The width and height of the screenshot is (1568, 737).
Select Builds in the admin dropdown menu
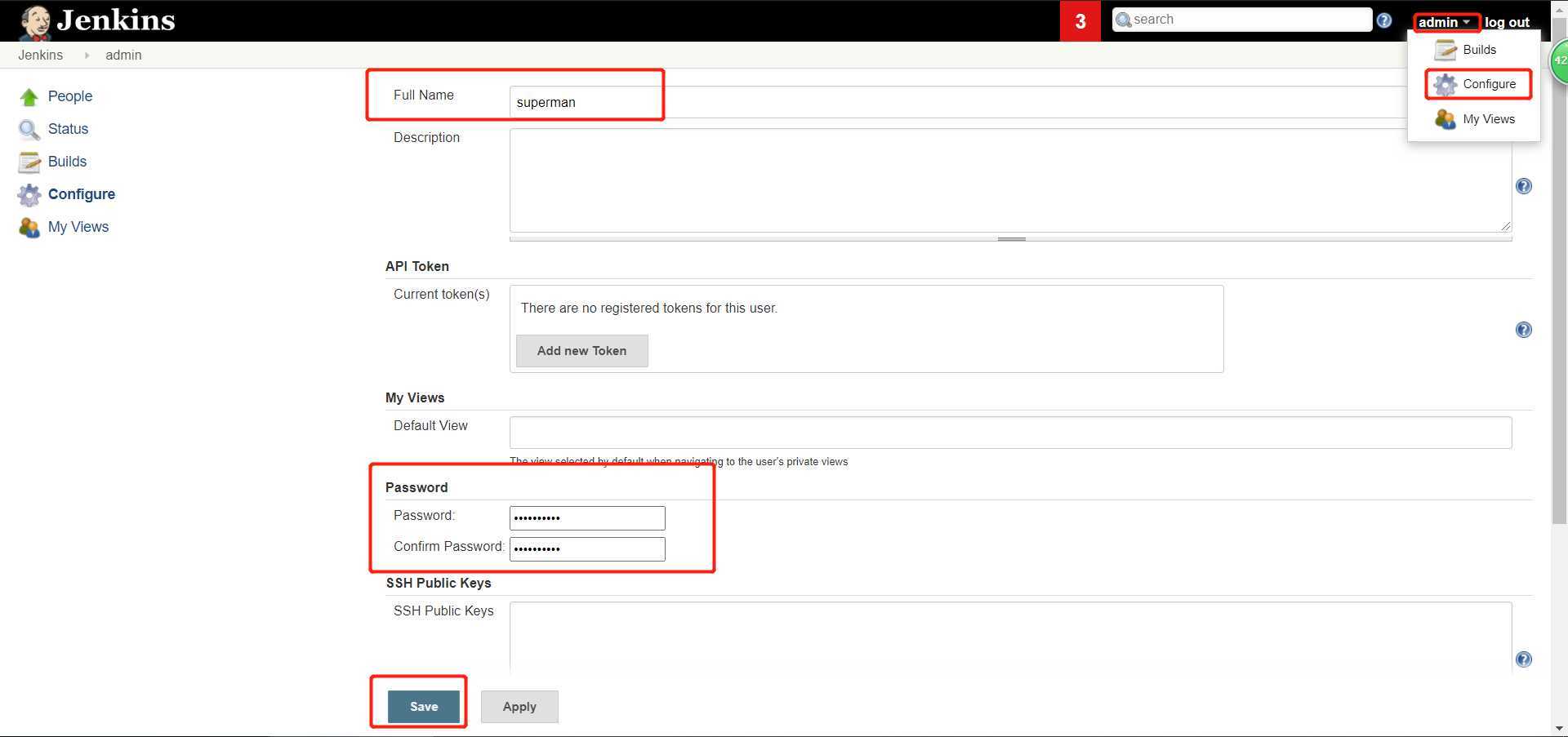pyautogui.click(x=1479, y=50)
